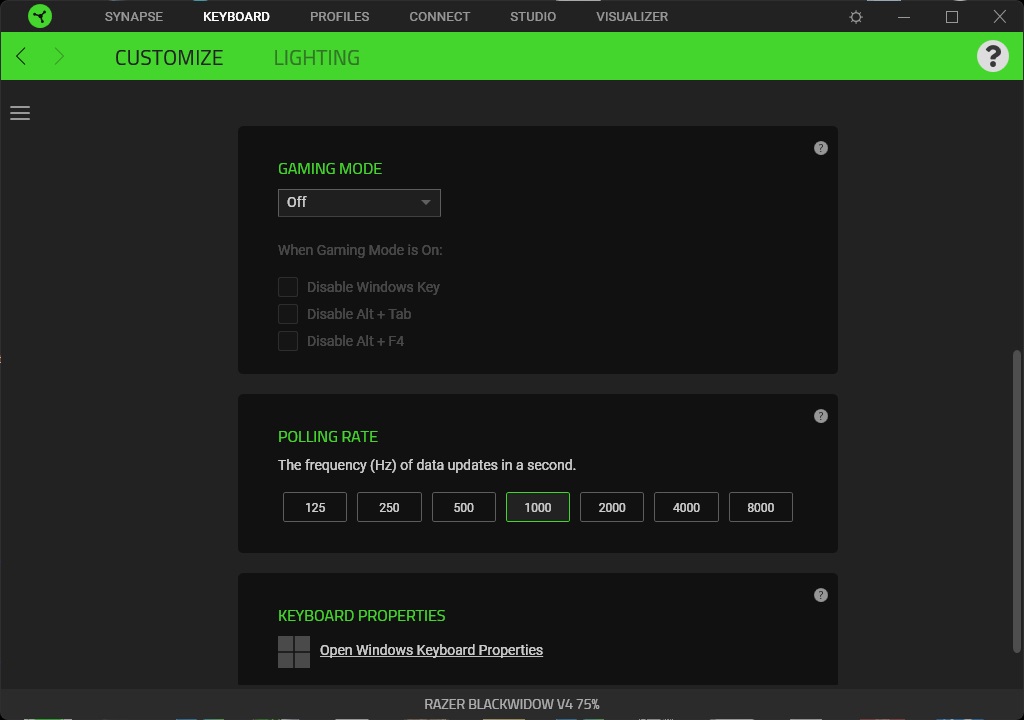The image size is (1024, 720).
Task: Tick the Disable Alt + Tab checkbox
Action: (x=288, y=314)
